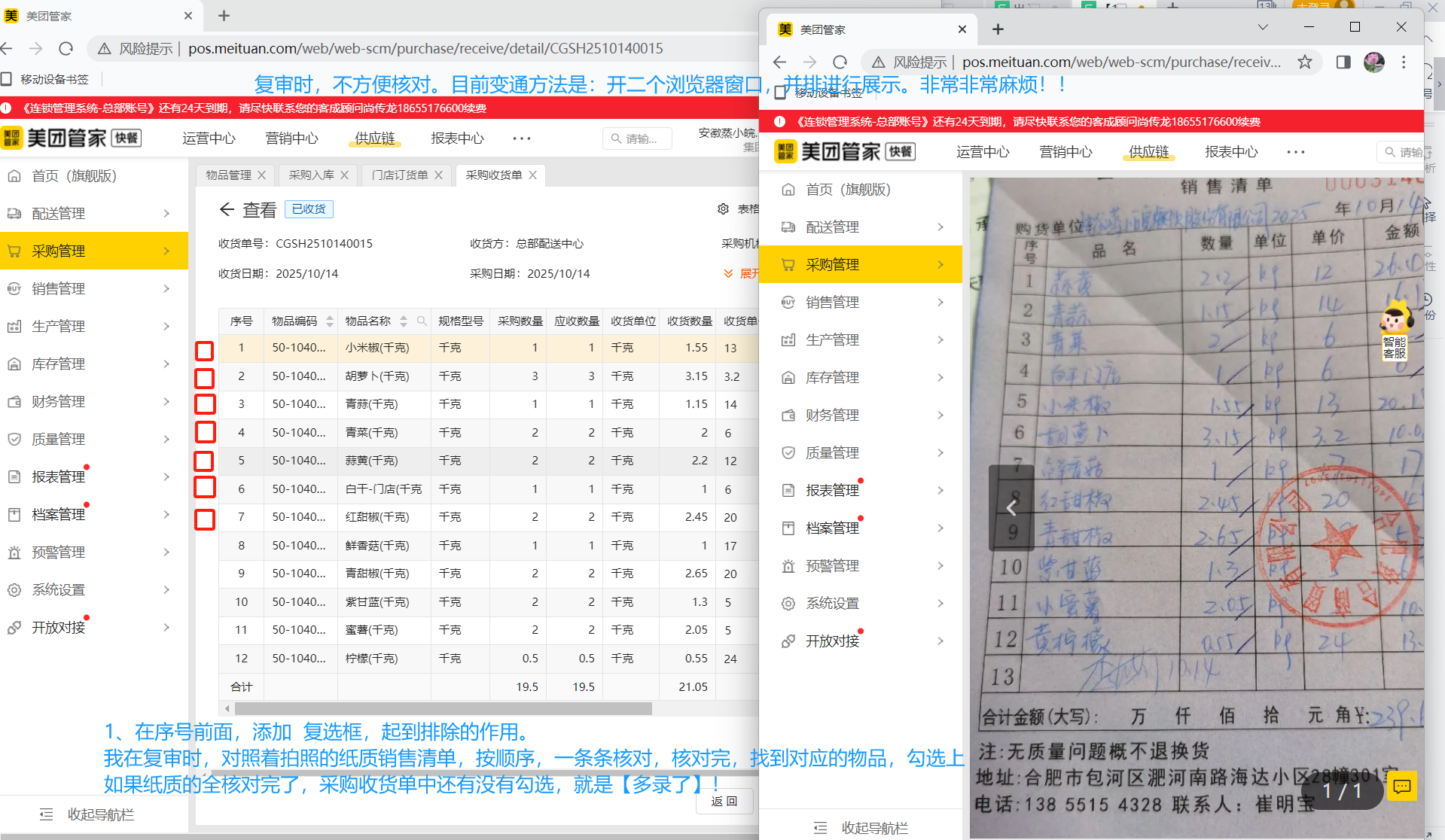Click the table settings gear beside 表格
The height and width of the screenshot is (840, 1445).
(723, 208)
